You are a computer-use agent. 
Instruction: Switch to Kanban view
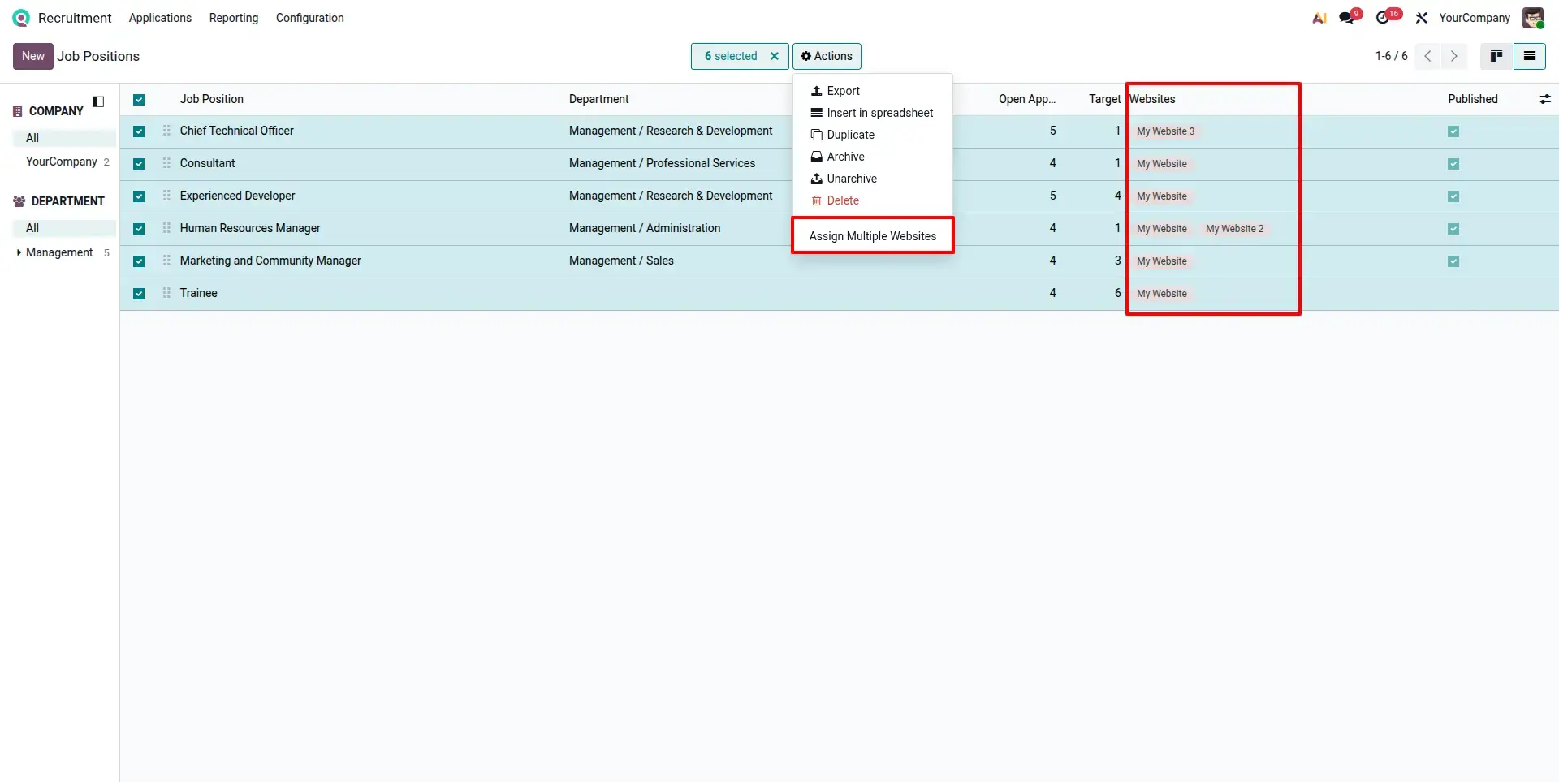point(1496,56)
